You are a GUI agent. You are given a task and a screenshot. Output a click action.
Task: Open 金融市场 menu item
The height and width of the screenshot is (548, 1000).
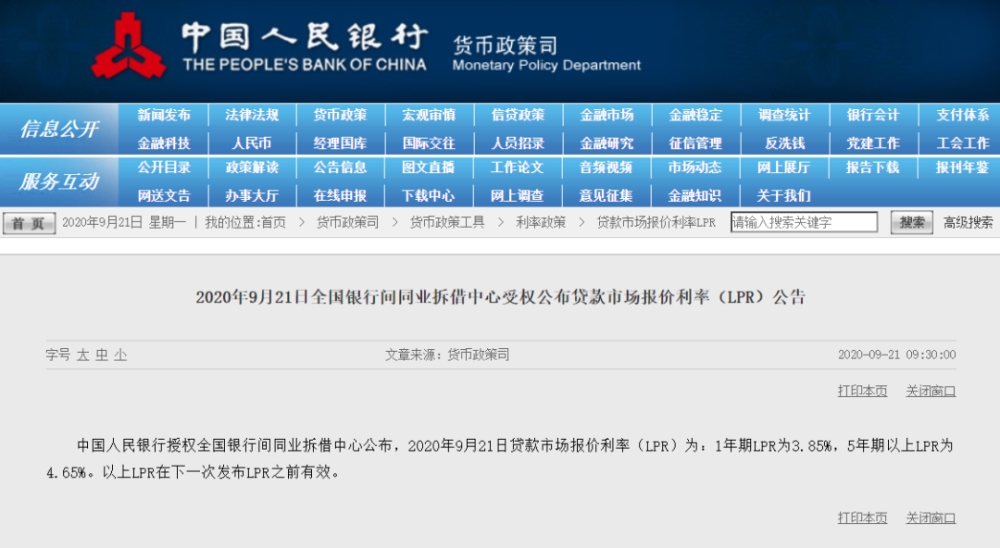pos(607,115)
